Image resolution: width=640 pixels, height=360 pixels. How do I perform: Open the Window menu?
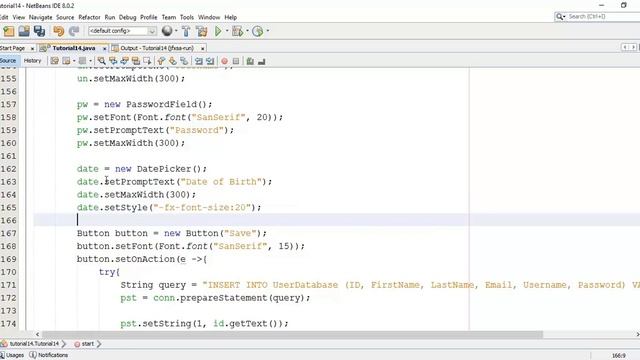coord(209,17)
